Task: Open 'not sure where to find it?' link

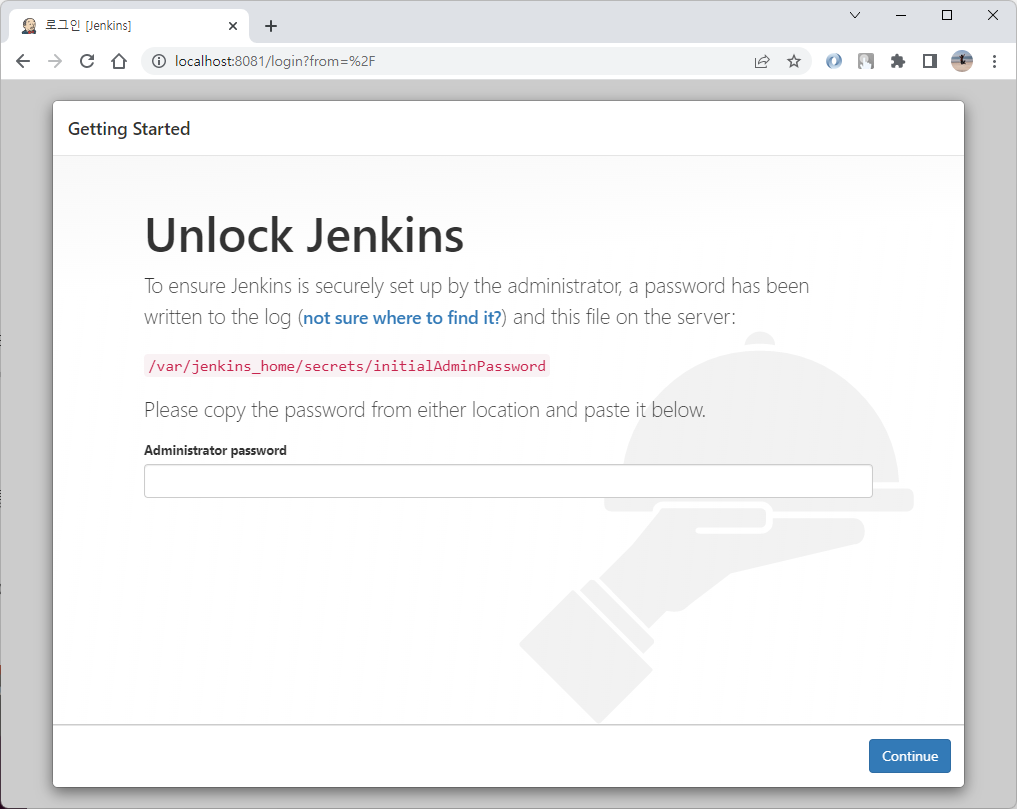Action: point(402,318)
